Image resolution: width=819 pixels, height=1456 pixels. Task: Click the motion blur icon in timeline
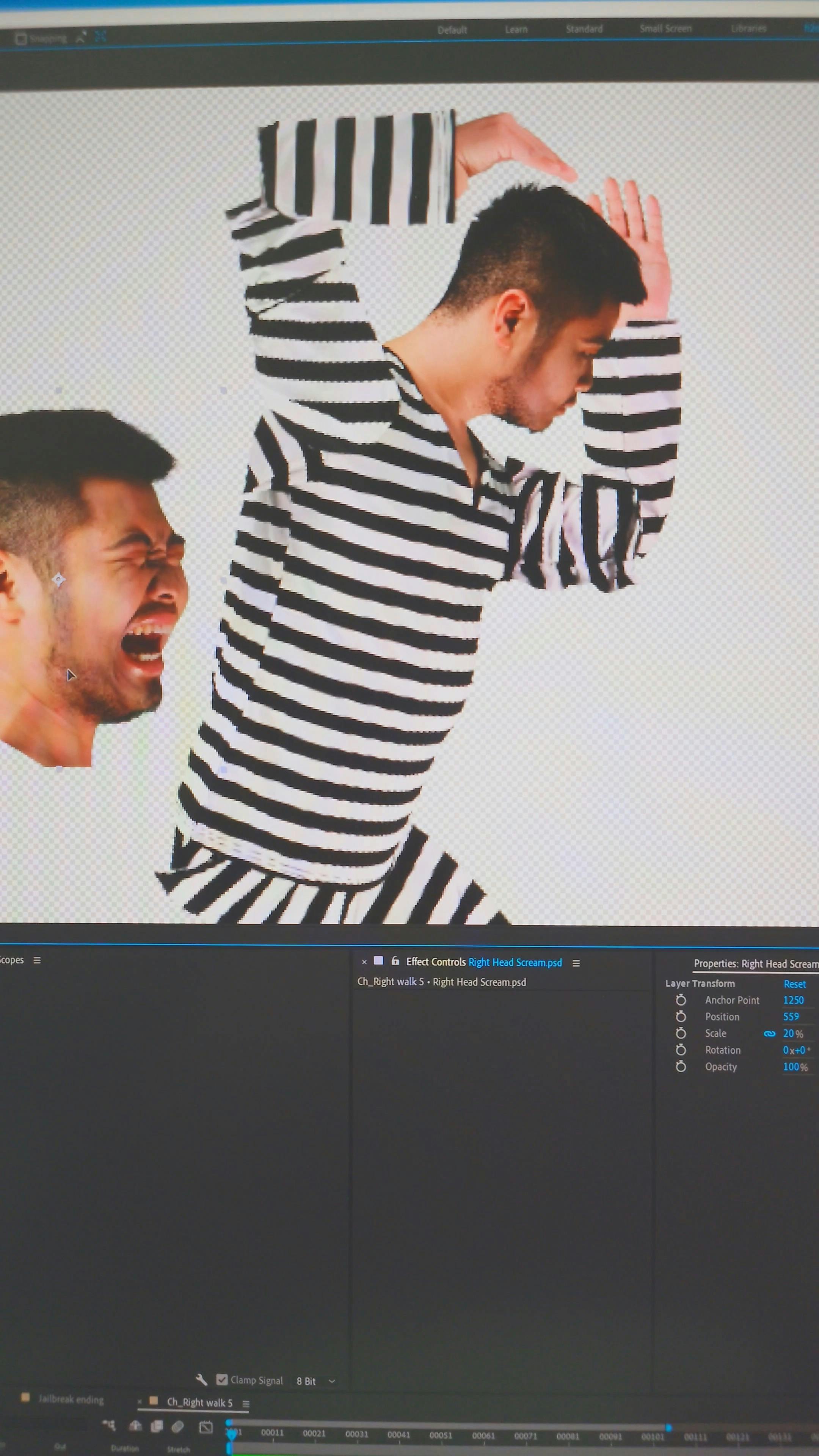pyautogui.click(x=177, y=1426)
